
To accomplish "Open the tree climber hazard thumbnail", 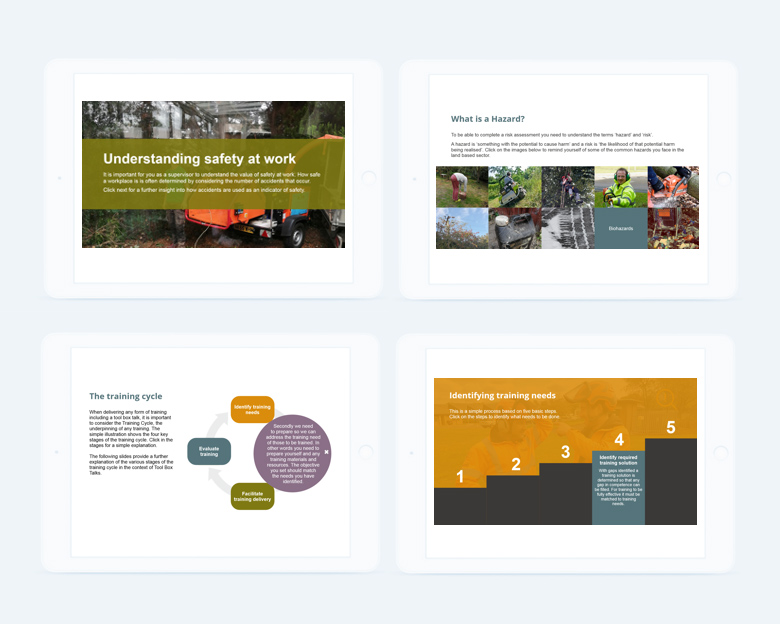I will pyautogui.click(x=568, y=187).
